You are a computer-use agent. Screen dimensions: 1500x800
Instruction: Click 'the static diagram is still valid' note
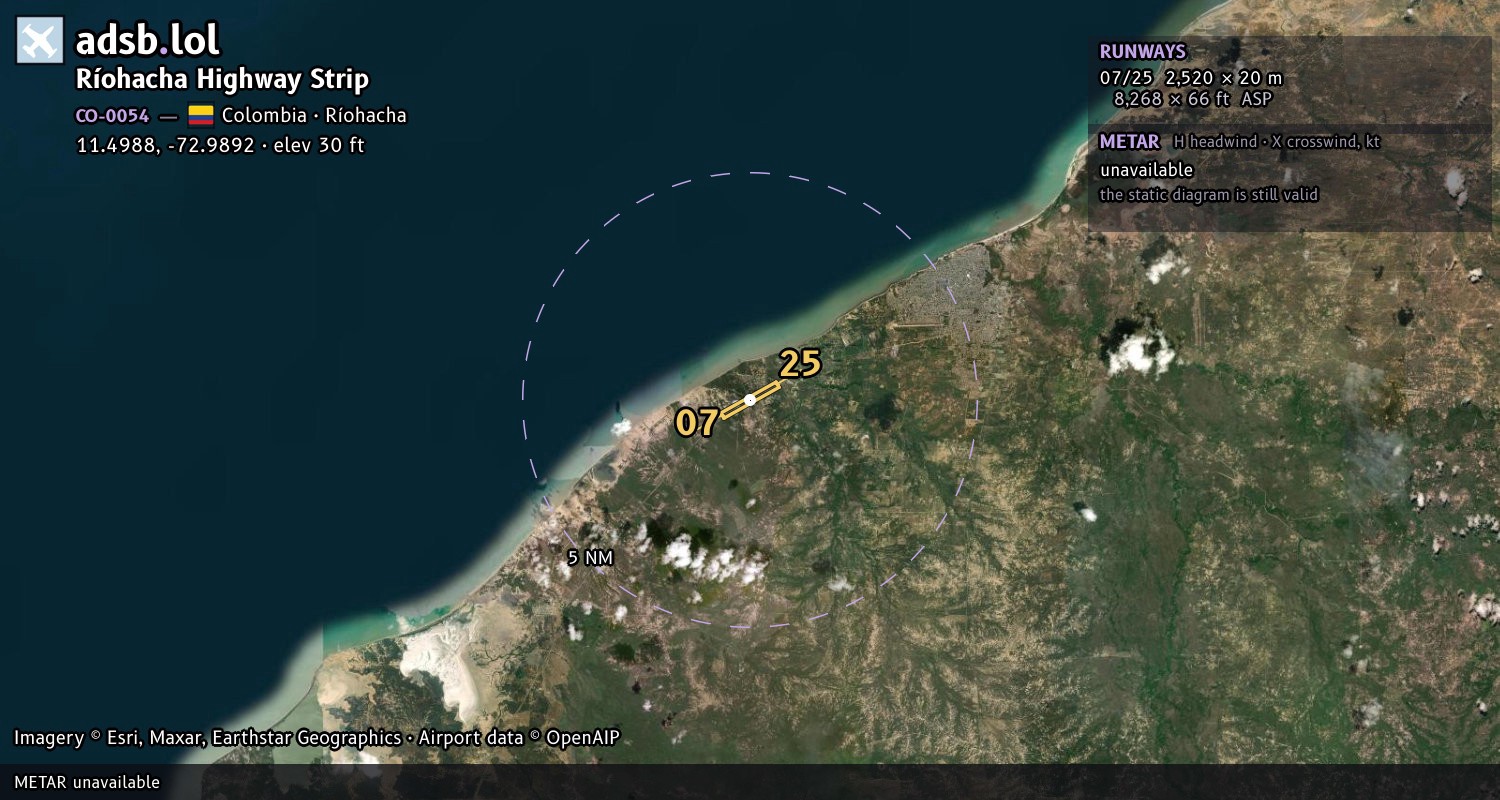tap(1209, 195)
